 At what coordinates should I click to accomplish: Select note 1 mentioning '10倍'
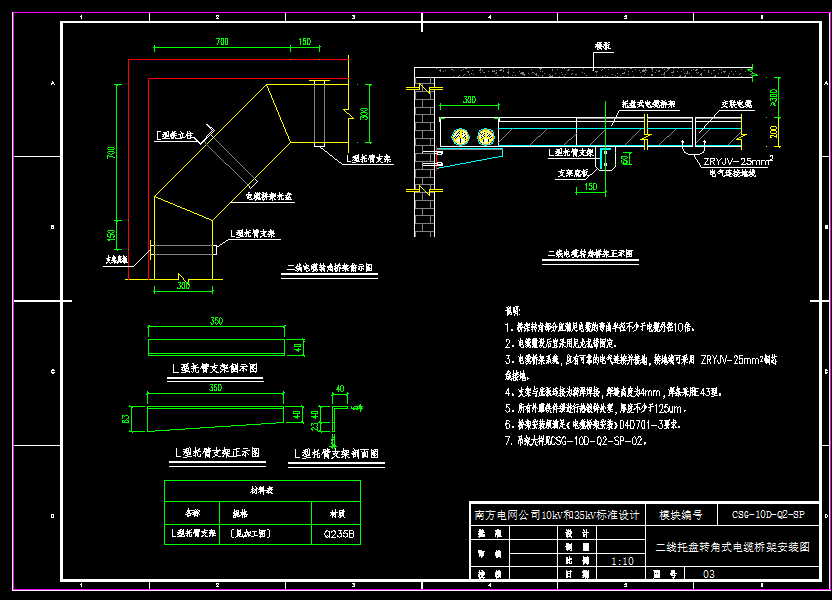click(x=600, y=327)
